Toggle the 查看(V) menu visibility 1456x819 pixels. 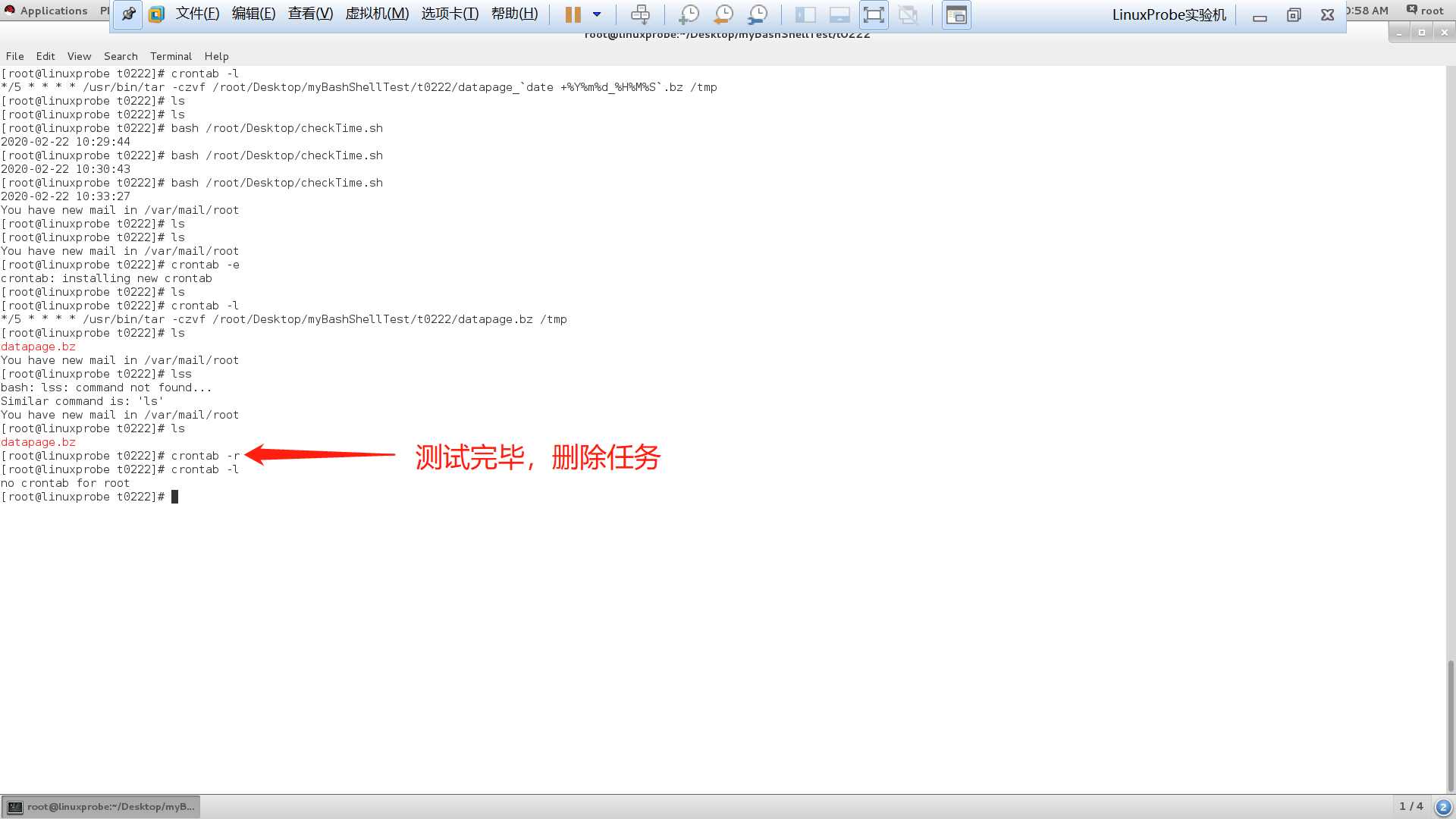pyautogui.click(x=310, y=13)
